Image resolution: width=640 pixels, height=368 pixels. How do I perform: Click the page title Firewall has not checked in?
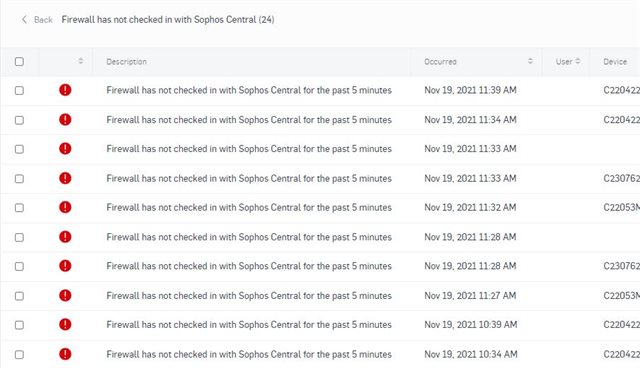168,20
